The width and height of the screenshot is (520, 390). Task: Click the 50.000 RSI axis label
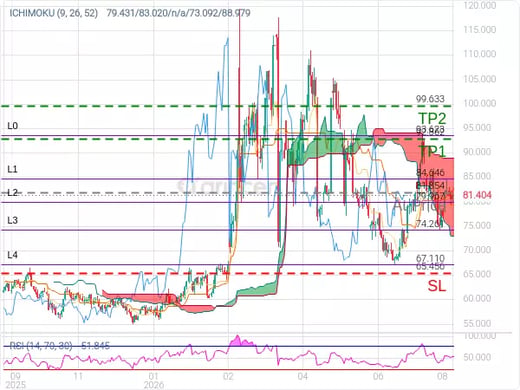pos(477,357)
